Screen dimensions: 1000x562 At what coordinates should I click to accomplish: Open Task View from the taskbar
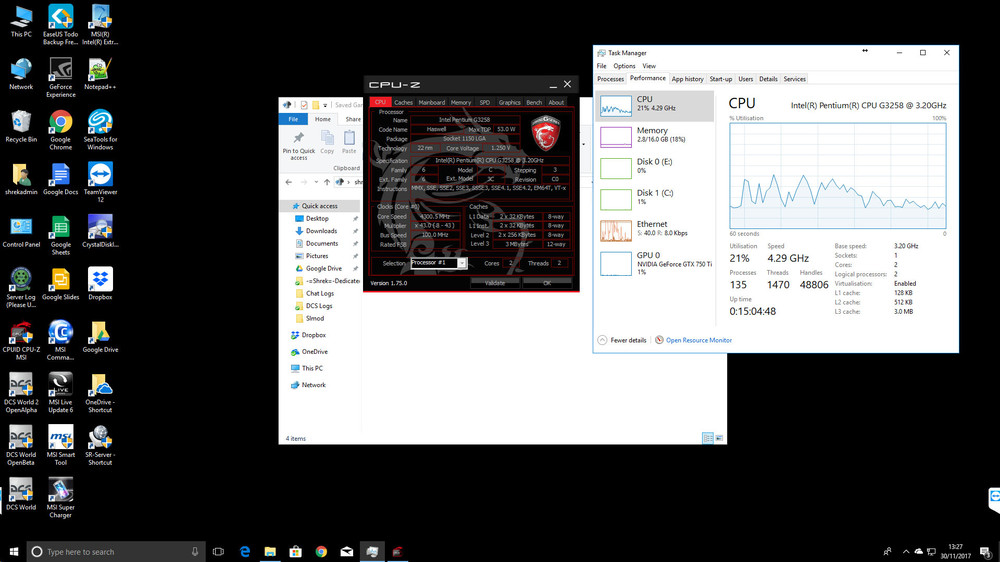[218, 552]
